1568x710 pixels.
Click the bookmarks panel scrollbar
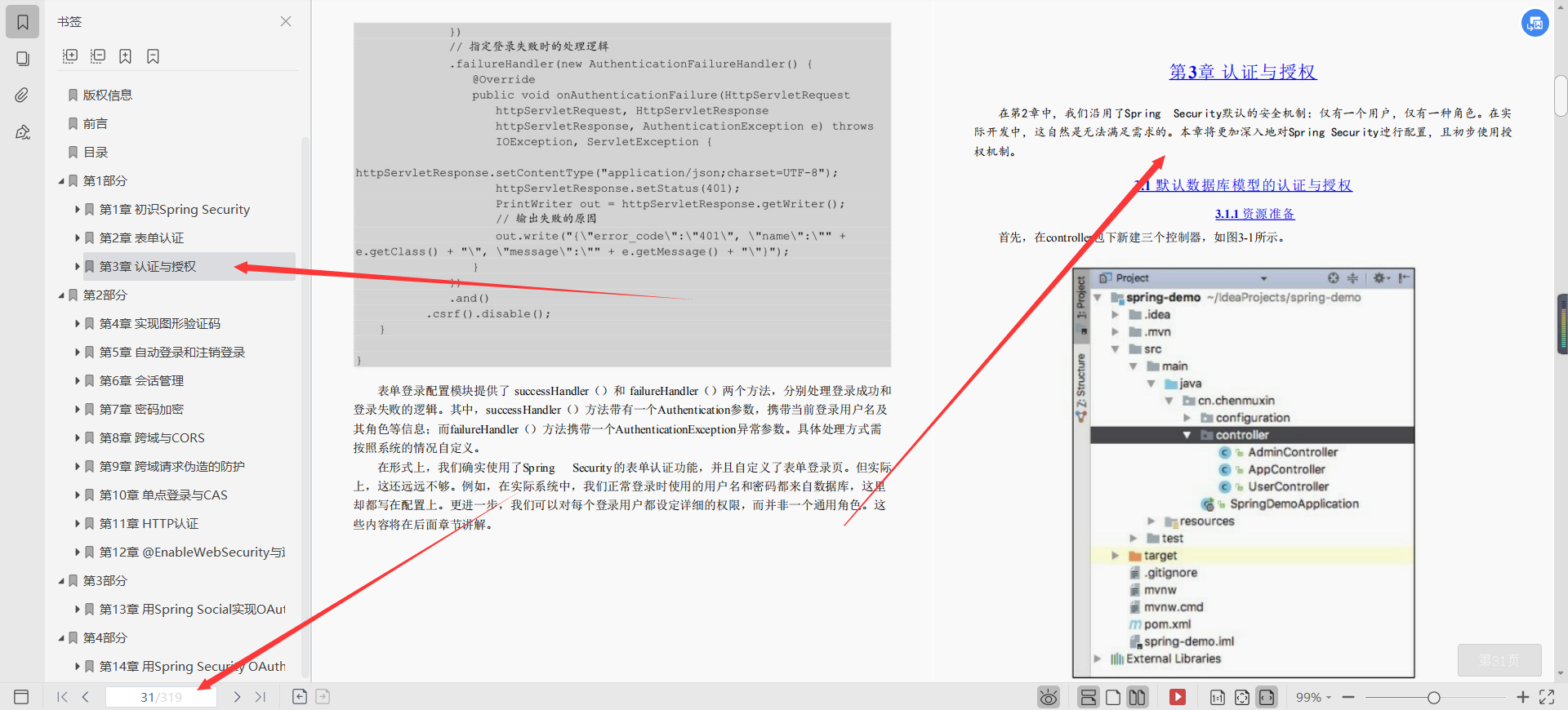tap(305, 408)
